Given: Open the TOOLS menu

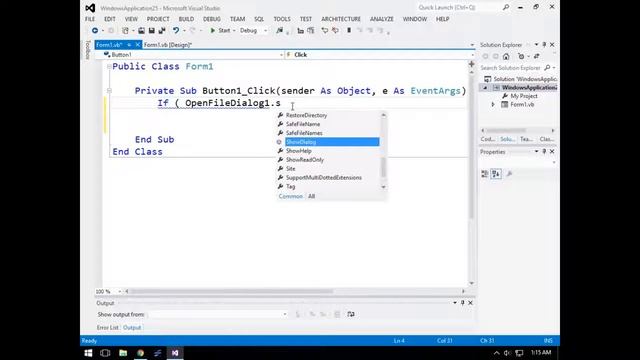Looking at the screenshot, I should 282,19.
